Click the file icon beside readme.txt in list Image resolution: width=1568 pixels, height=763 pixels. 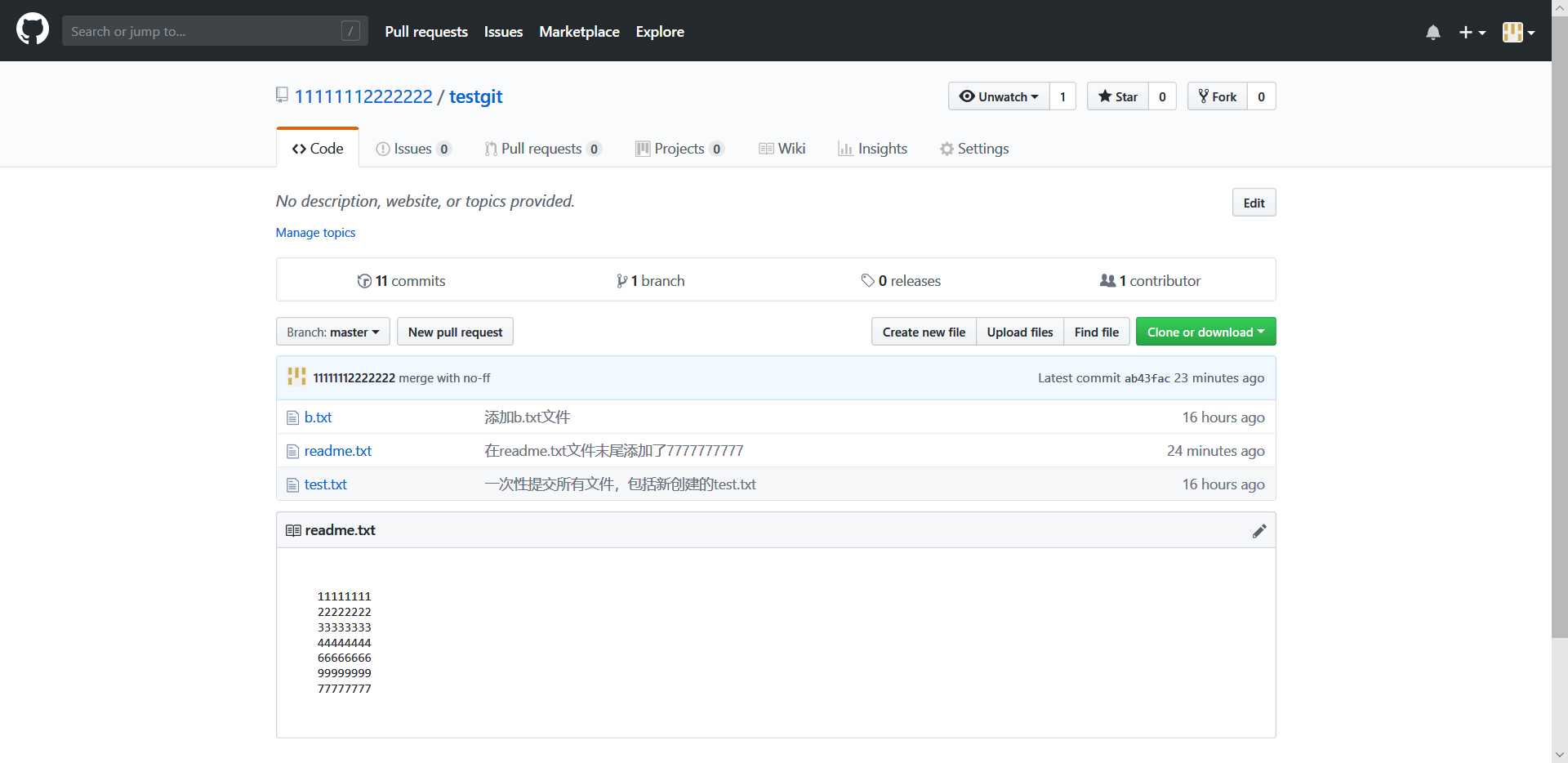click(292, 451)
